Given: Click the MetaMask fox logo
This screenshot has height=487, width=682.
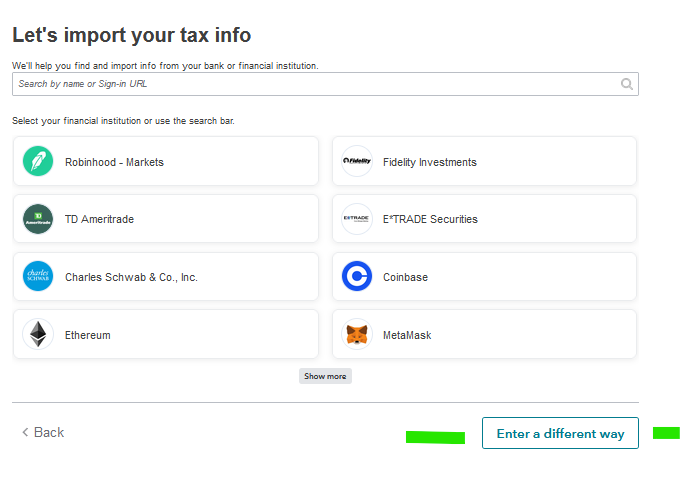Looking at the screenshot, I should tap(357, 334).
